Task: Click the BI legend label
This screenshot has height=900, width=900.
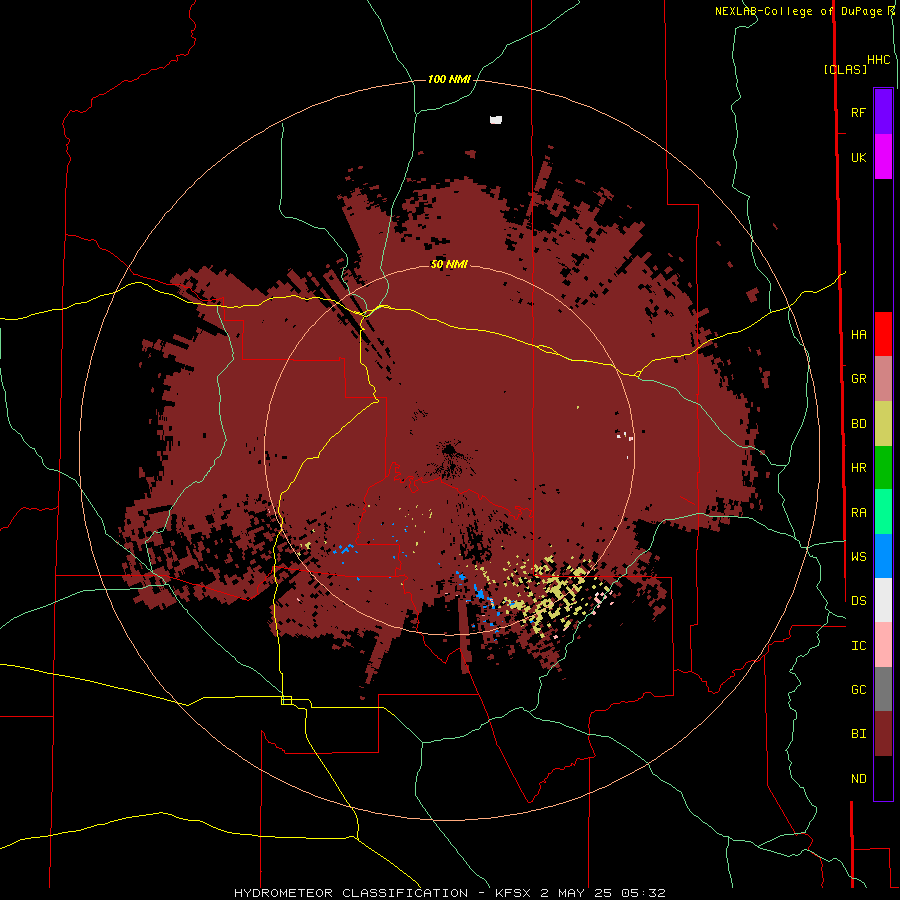Action: tap(858, 734)
